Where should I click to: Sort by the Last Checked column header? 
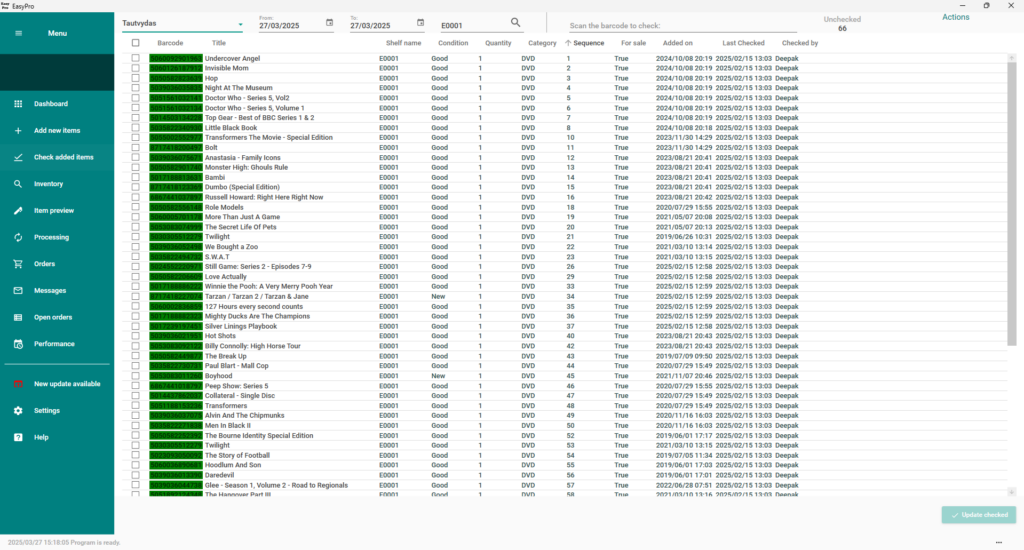(x=743, y=43)
